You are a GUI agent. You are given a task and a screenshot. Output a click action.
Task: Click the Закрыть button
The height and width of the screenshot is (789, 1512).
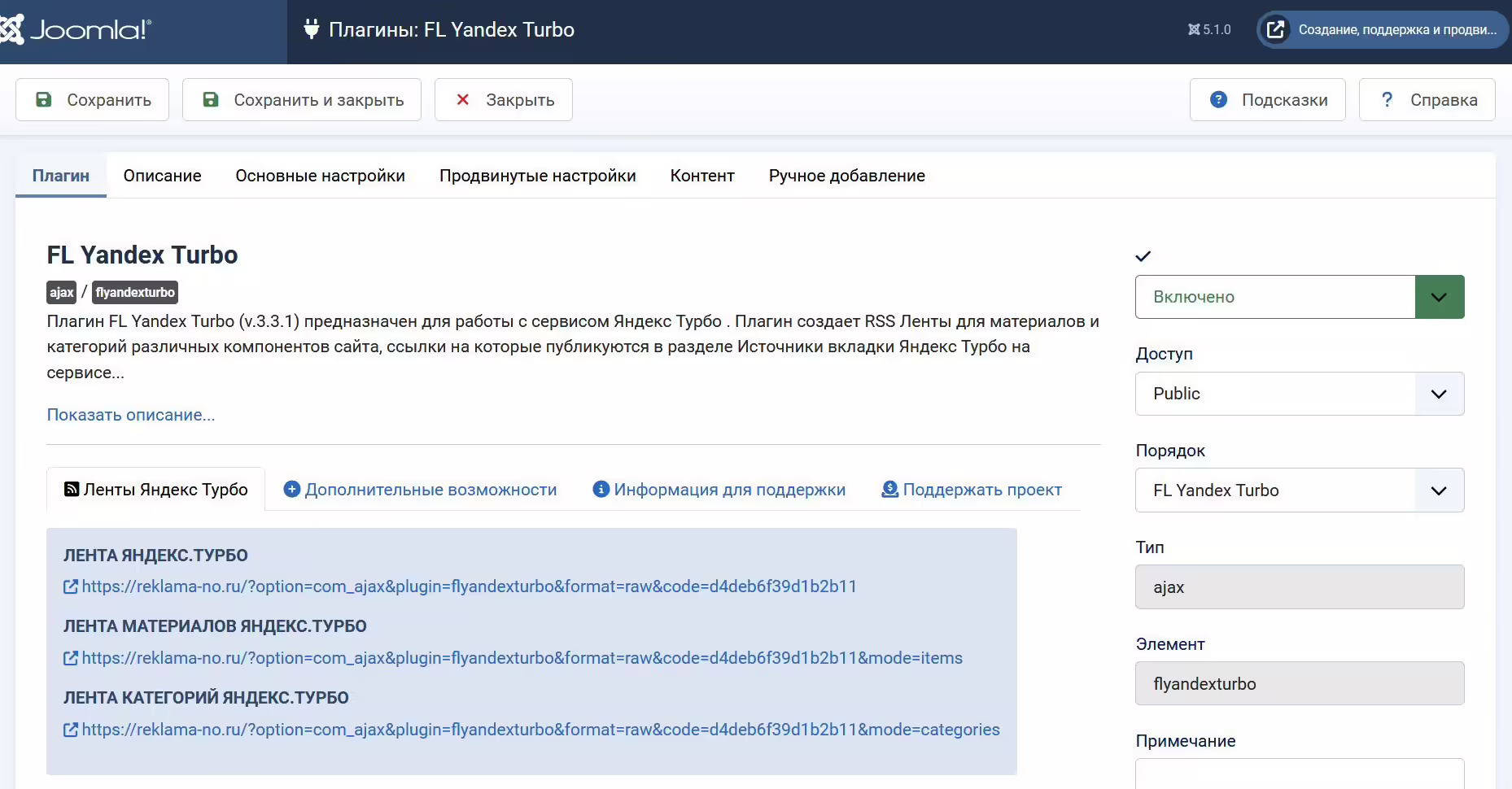tap(504, 99)
